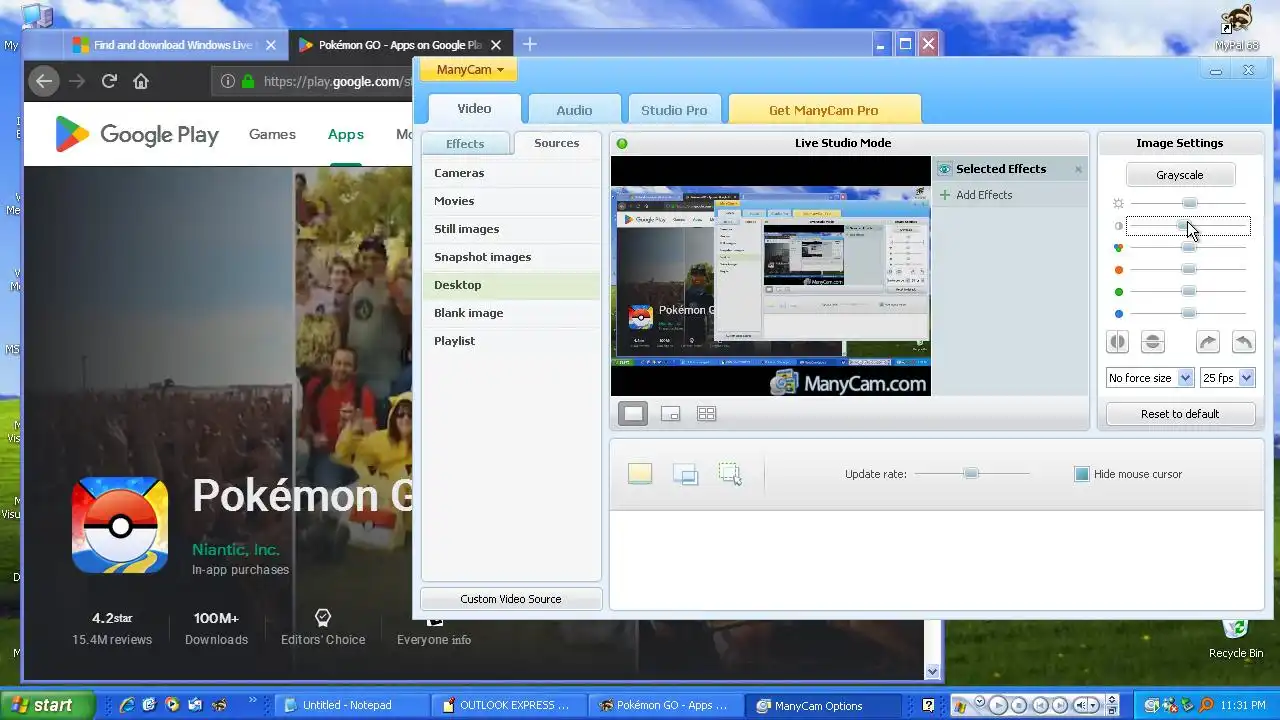Switch to the Effects tab

click(x=465, y=144)
